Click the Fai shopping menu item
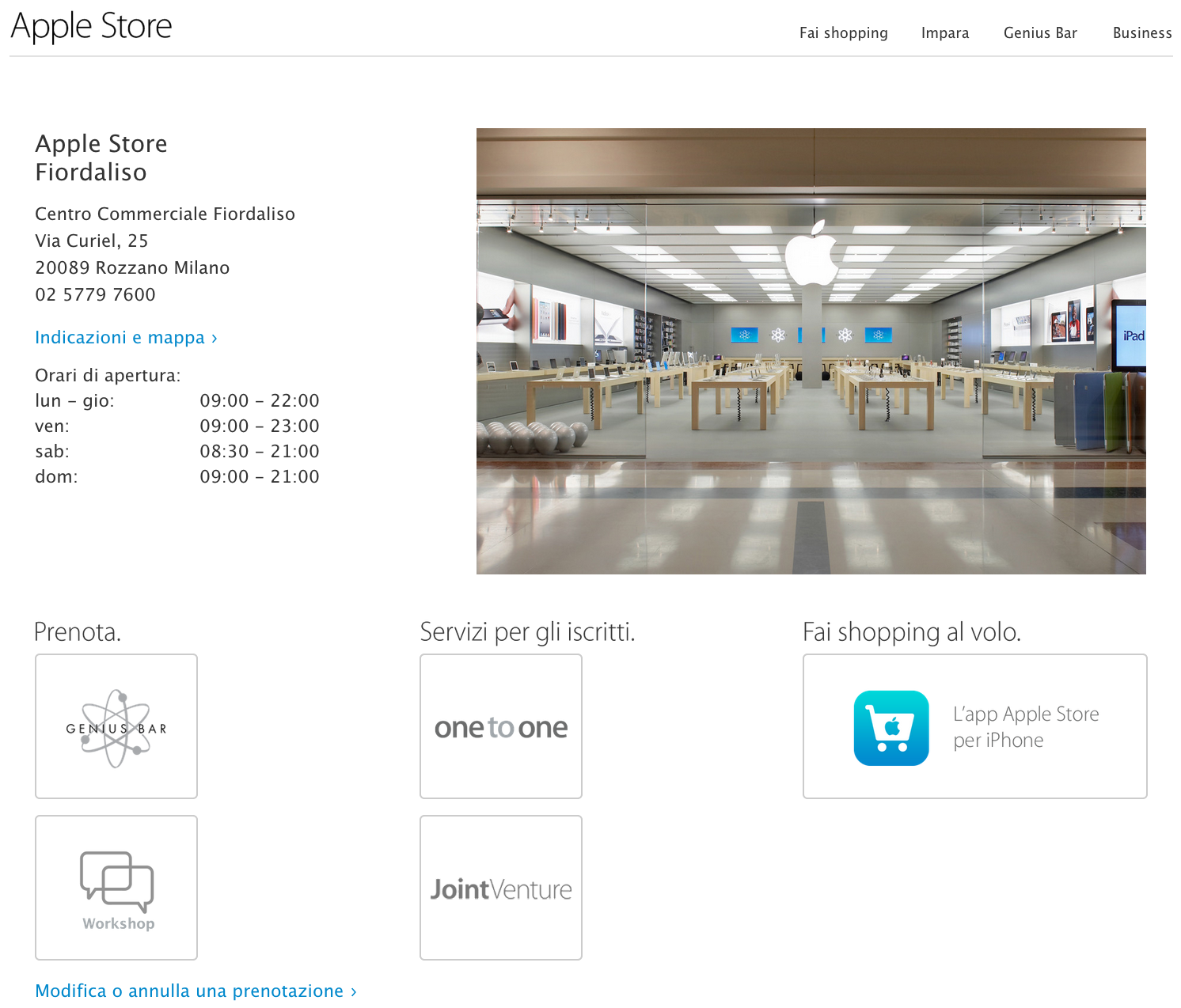This screenshot has height=1008, width=1181. (x=844, y=33)
